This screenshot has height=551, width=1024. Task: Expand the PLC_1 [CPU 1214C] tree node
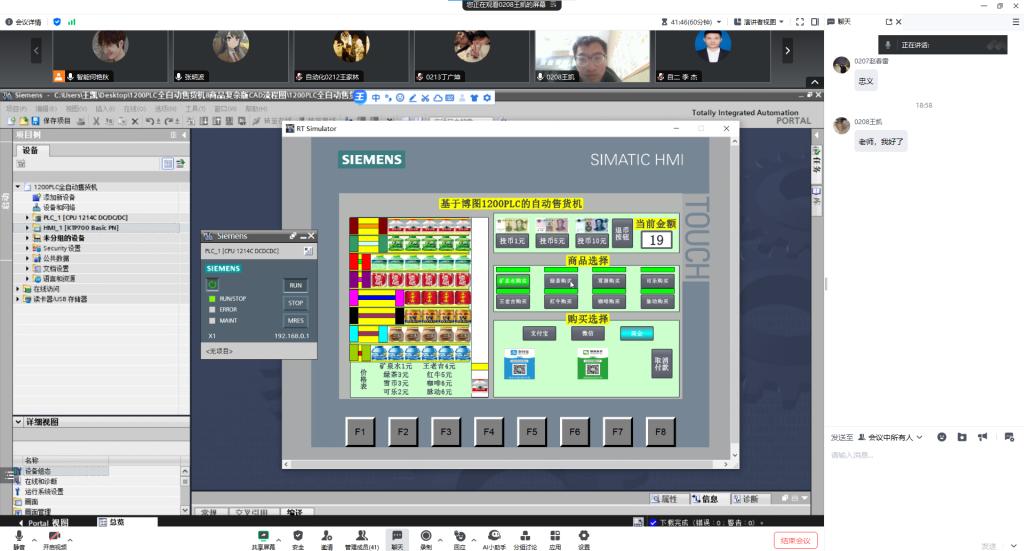point(27,217)
